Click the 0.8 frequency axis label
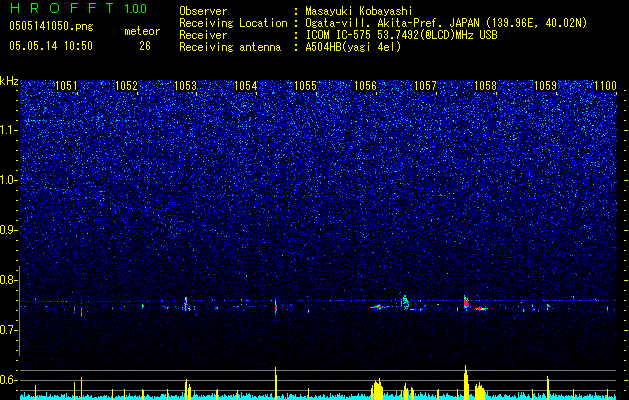The width and height of the screenshot is (629, 400). click(9, 280)
